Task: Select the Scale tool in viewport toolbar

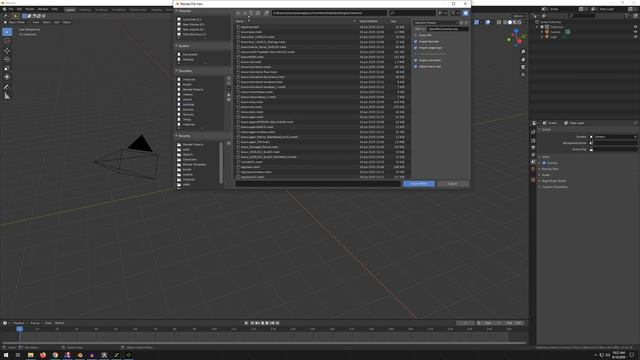Action: (7, 68)
